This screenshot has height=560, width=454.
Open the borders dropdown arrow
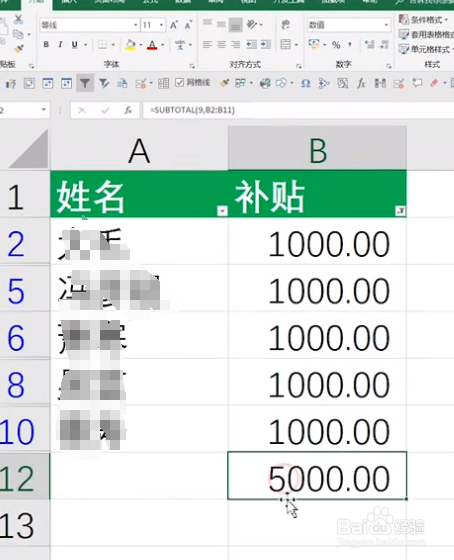tap(113, 45)
